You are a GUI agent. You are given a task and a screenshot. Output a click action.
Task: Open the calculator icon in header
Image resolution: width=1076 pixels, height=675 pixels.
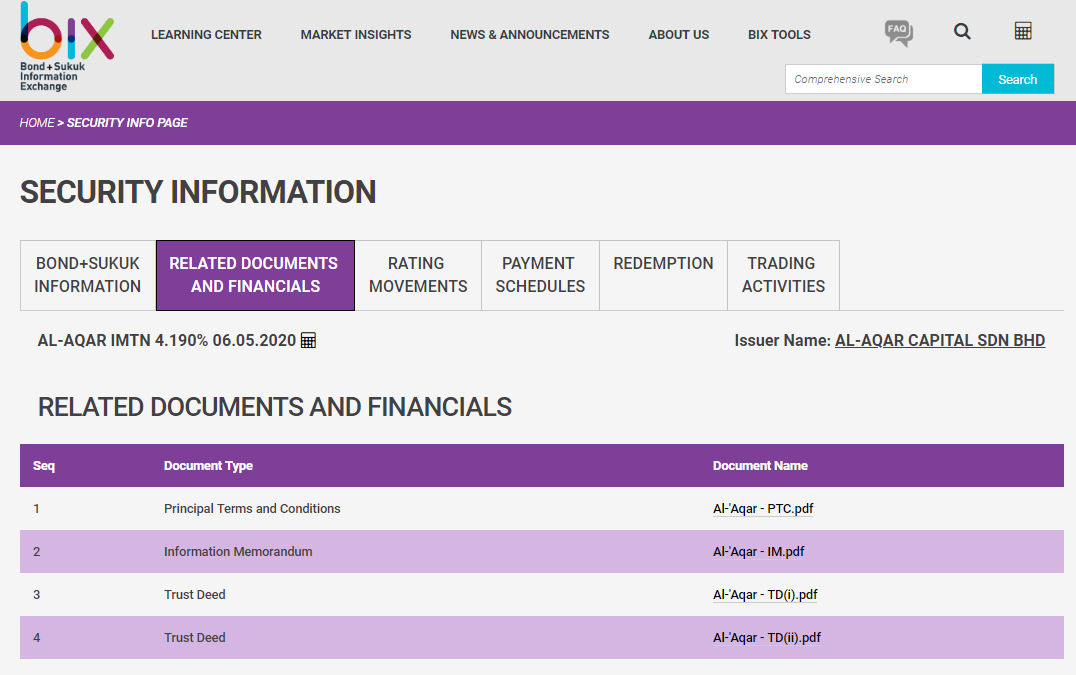[x=1022, y=31]
